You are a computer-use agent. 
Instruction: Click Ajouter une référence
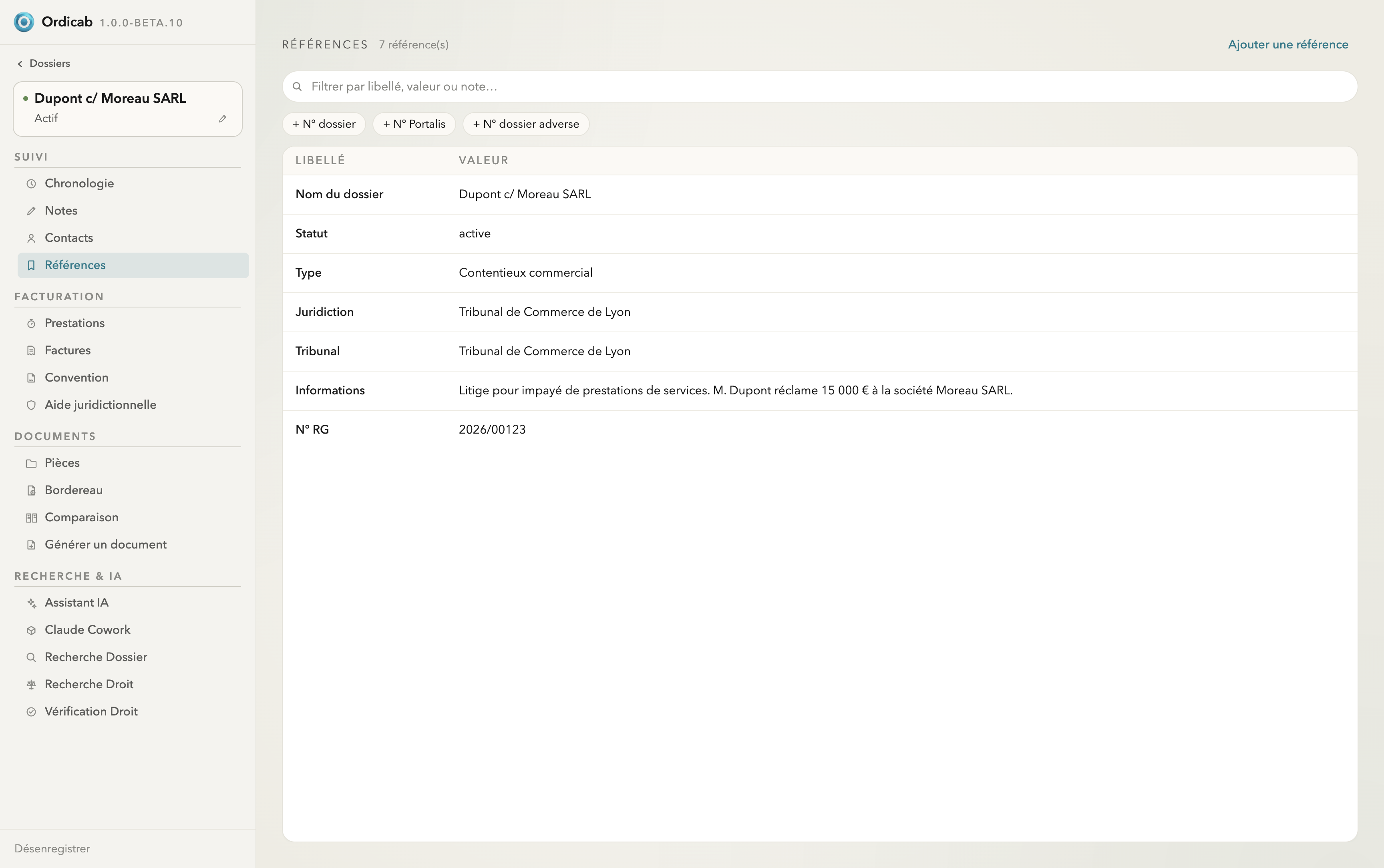pyautogui.click(x=1287, y=45)
